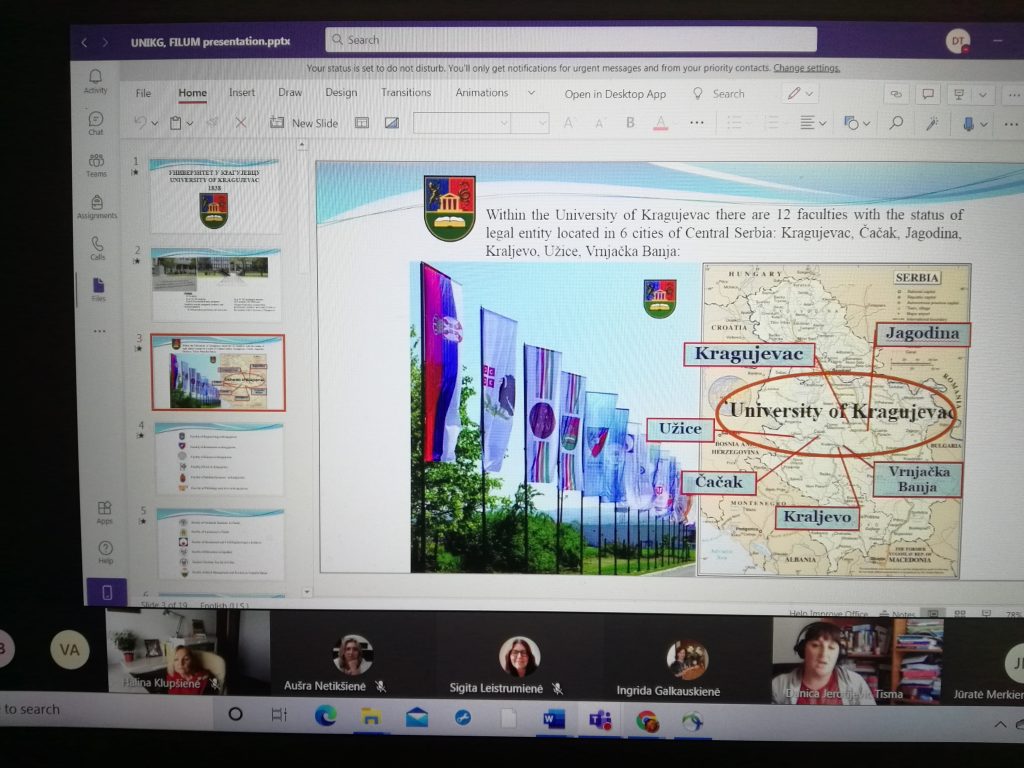The height and width of the screenshot is (768, 1024).
Task: Select the slide 2 thumbnail
Action: pos(216,282)
